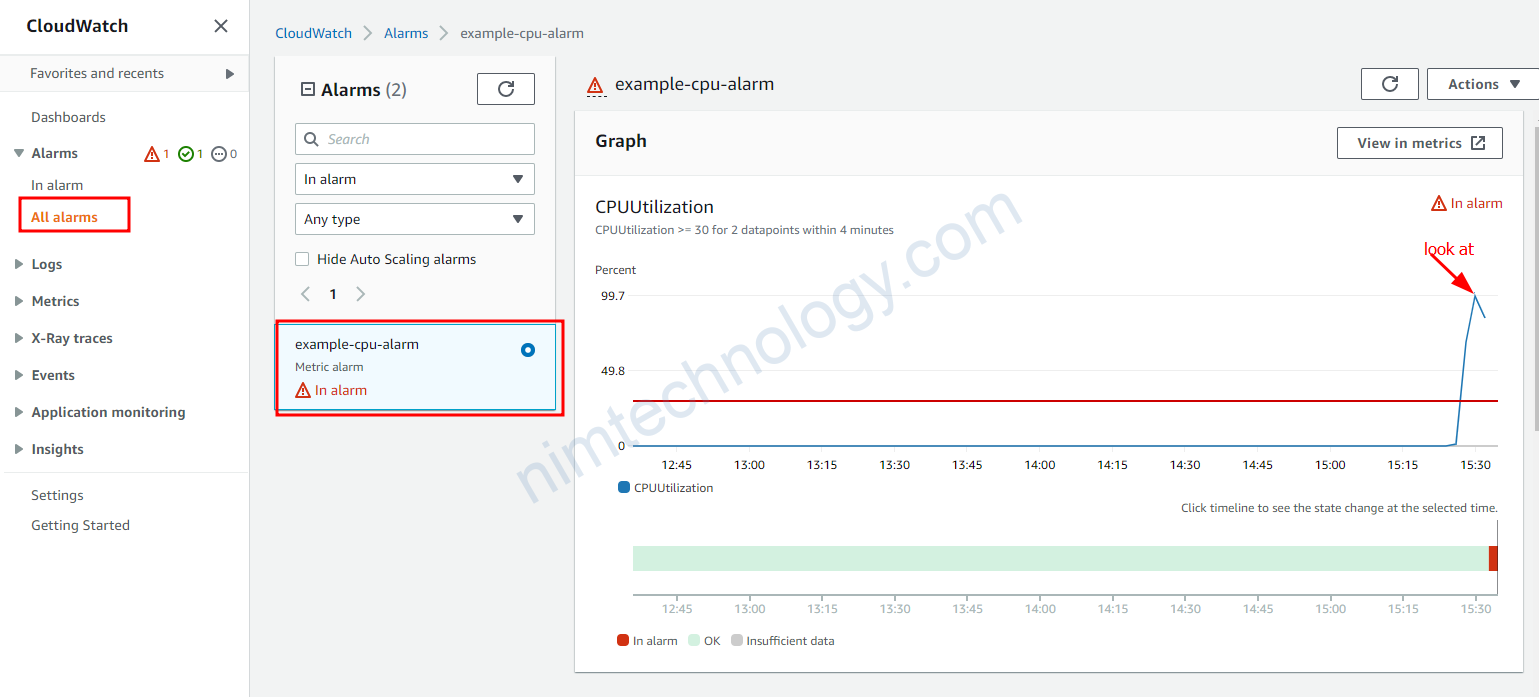Viewport: 1539px width, 697px height.
Task: Click the In alarm warning icon in alarm card
Action: pyautogui.click(x=304, y=390)
